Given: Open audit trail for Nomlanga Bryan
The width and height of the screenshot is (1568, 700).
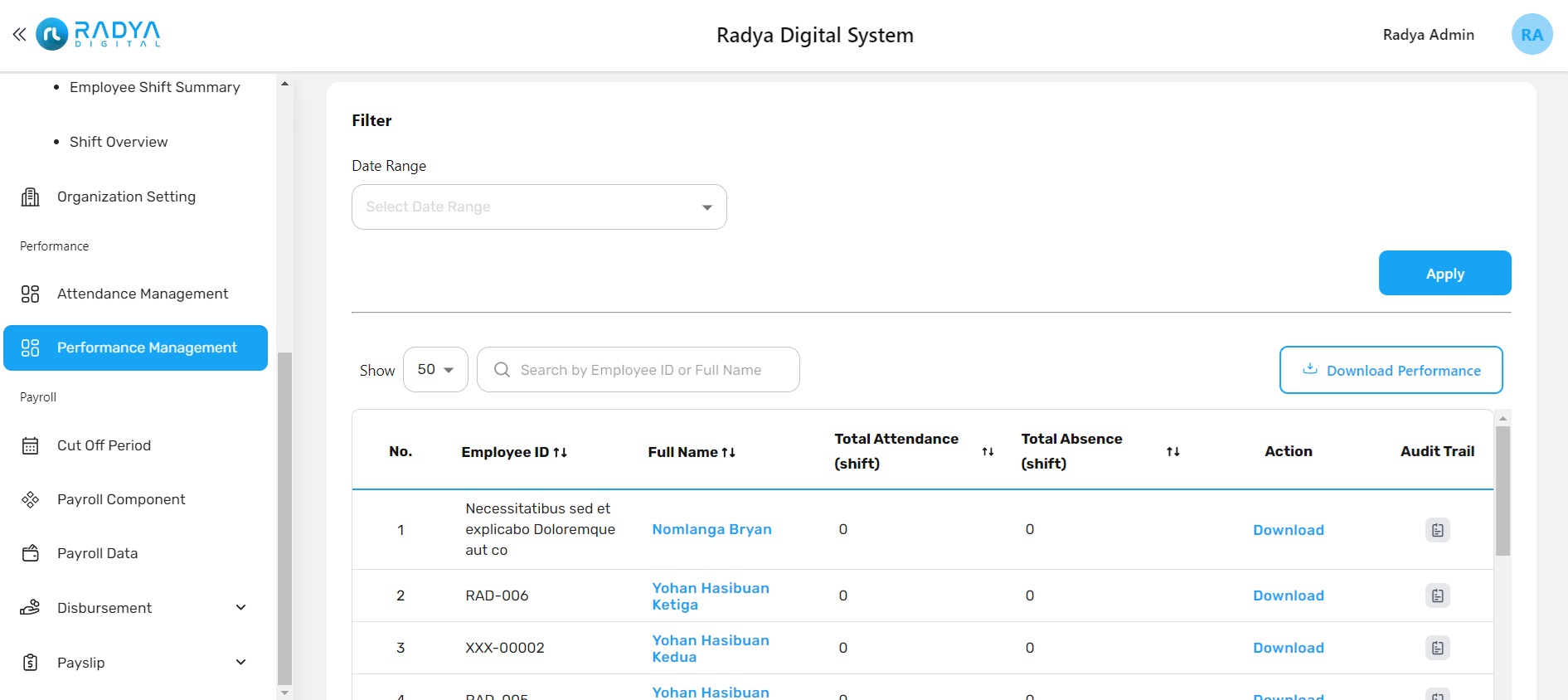Looking at the screenshot, I should tap(1437, 530).
